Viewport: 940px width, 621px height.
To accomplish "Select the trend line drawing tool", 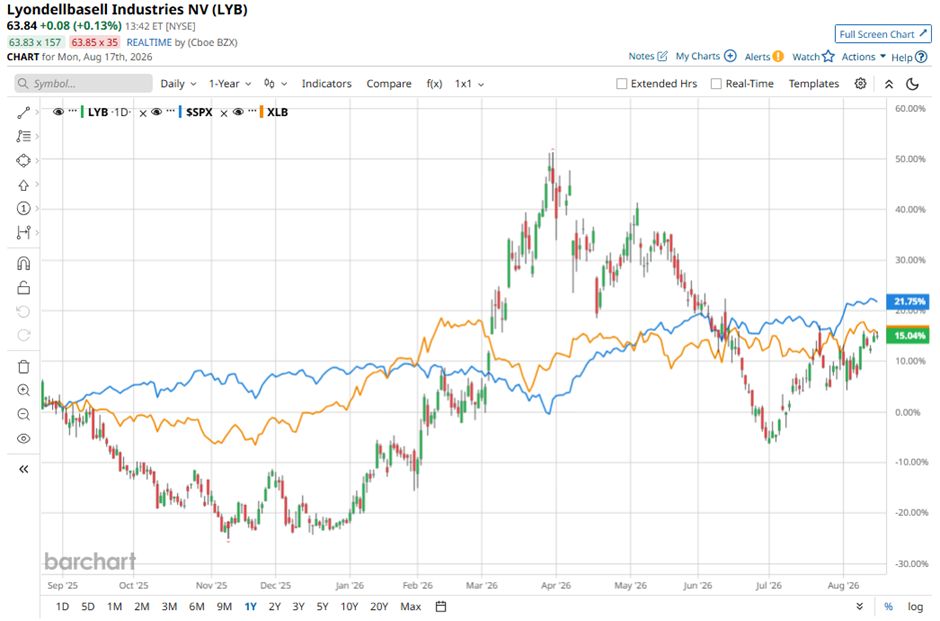I will click(x=23, y=113).
